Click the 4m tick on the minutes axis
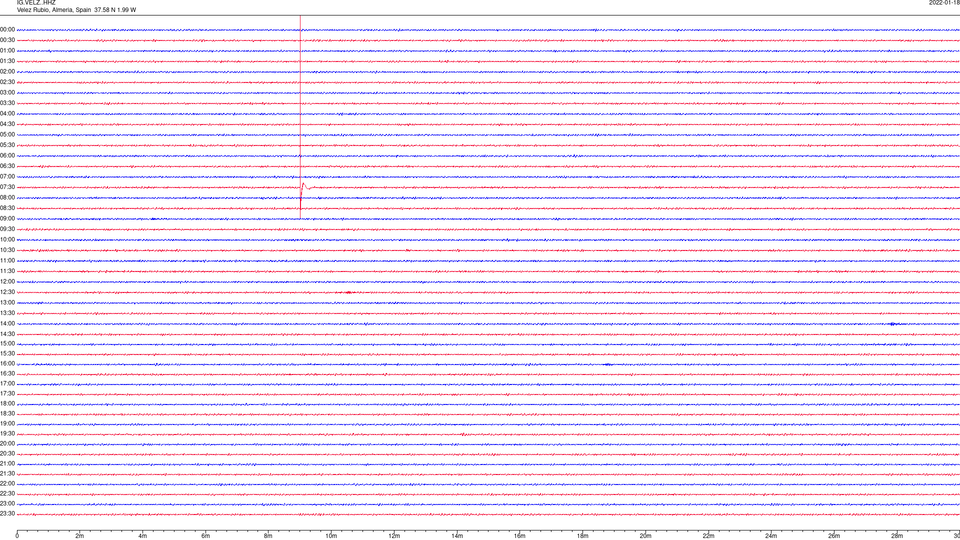The height and width of the screenshot is (540, 960). click(143, 536)
